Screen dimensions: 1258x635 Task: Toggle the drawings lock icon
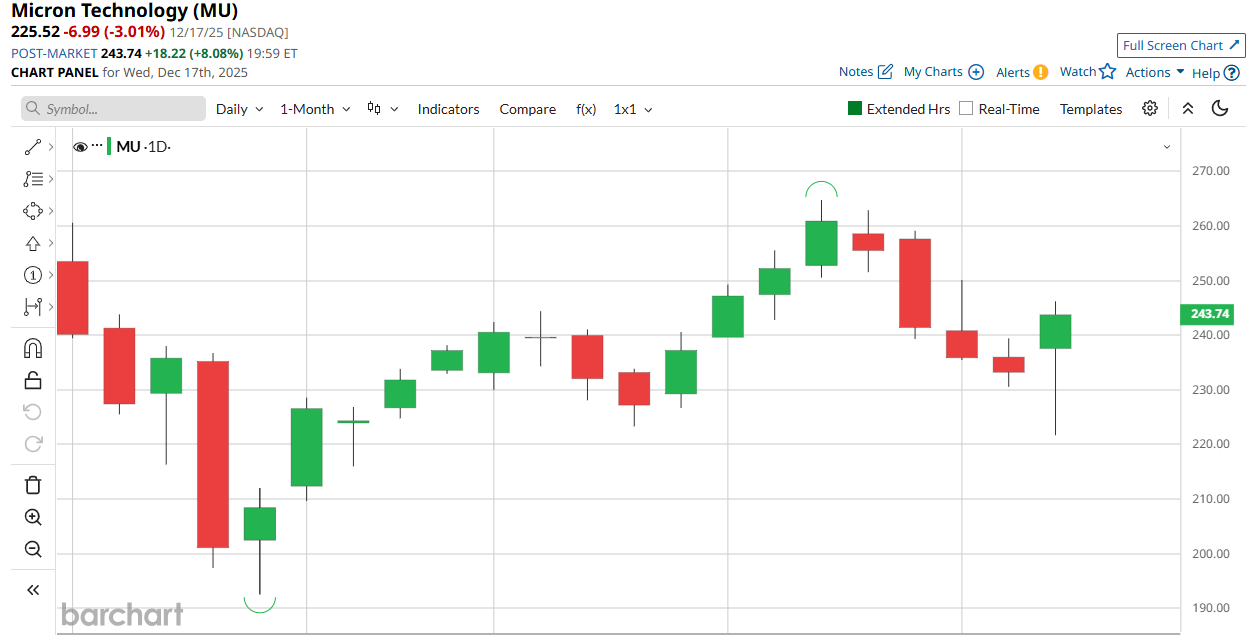(x=33, y=380)
